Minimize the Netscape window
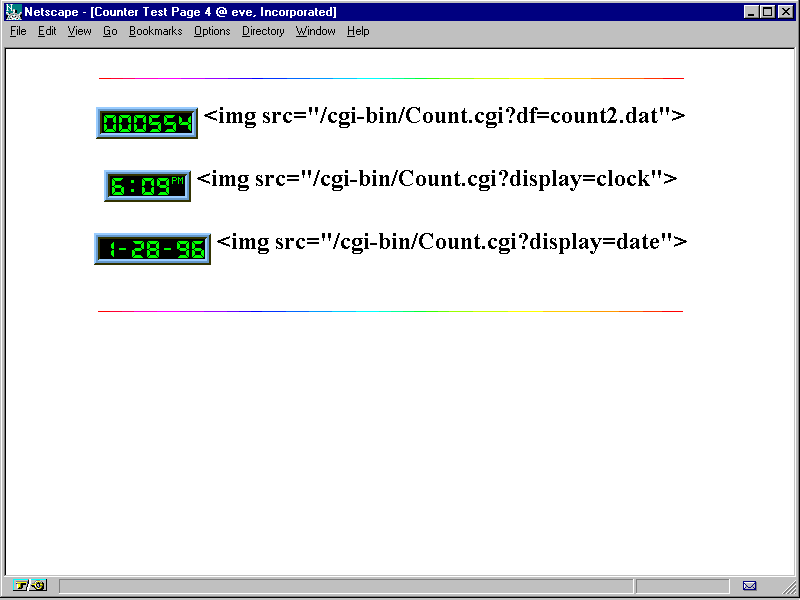The height and width of the screenshot is (600, 800). (x=751, y=12)
